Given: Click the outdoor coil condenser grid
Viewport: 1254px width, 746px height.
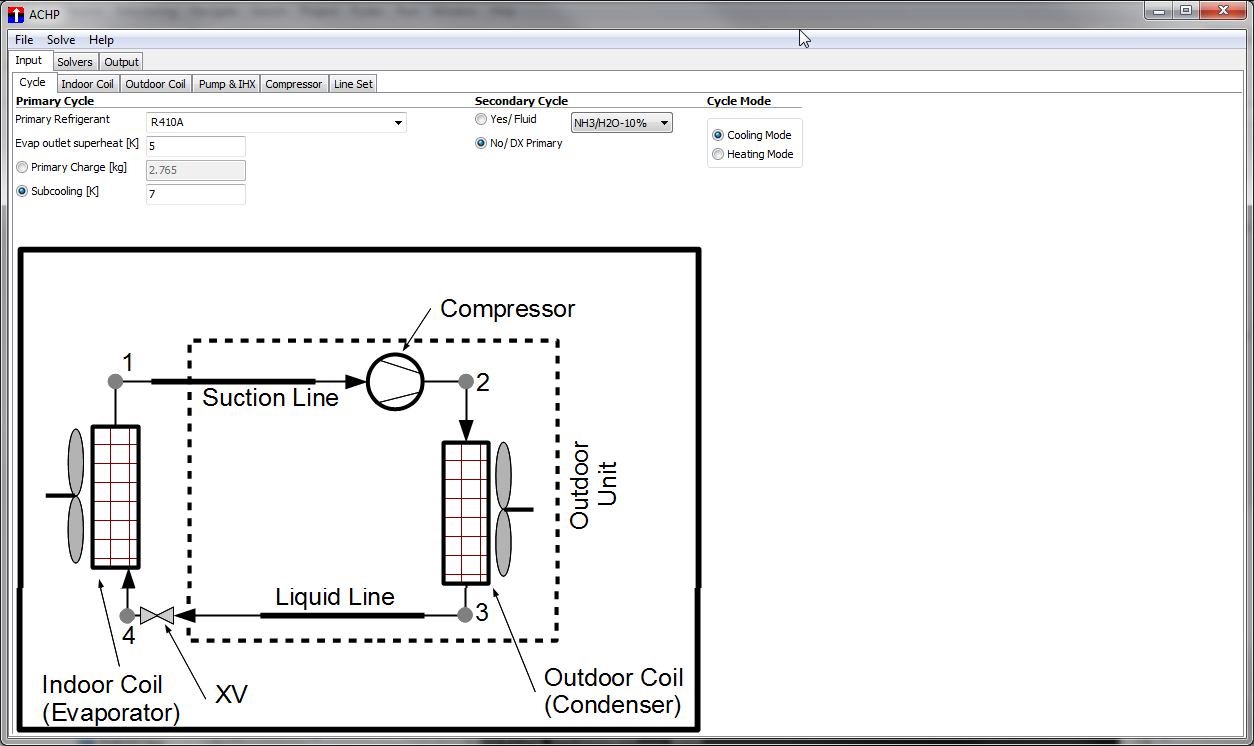Looking at the screenshot, I should click(466, 512).
